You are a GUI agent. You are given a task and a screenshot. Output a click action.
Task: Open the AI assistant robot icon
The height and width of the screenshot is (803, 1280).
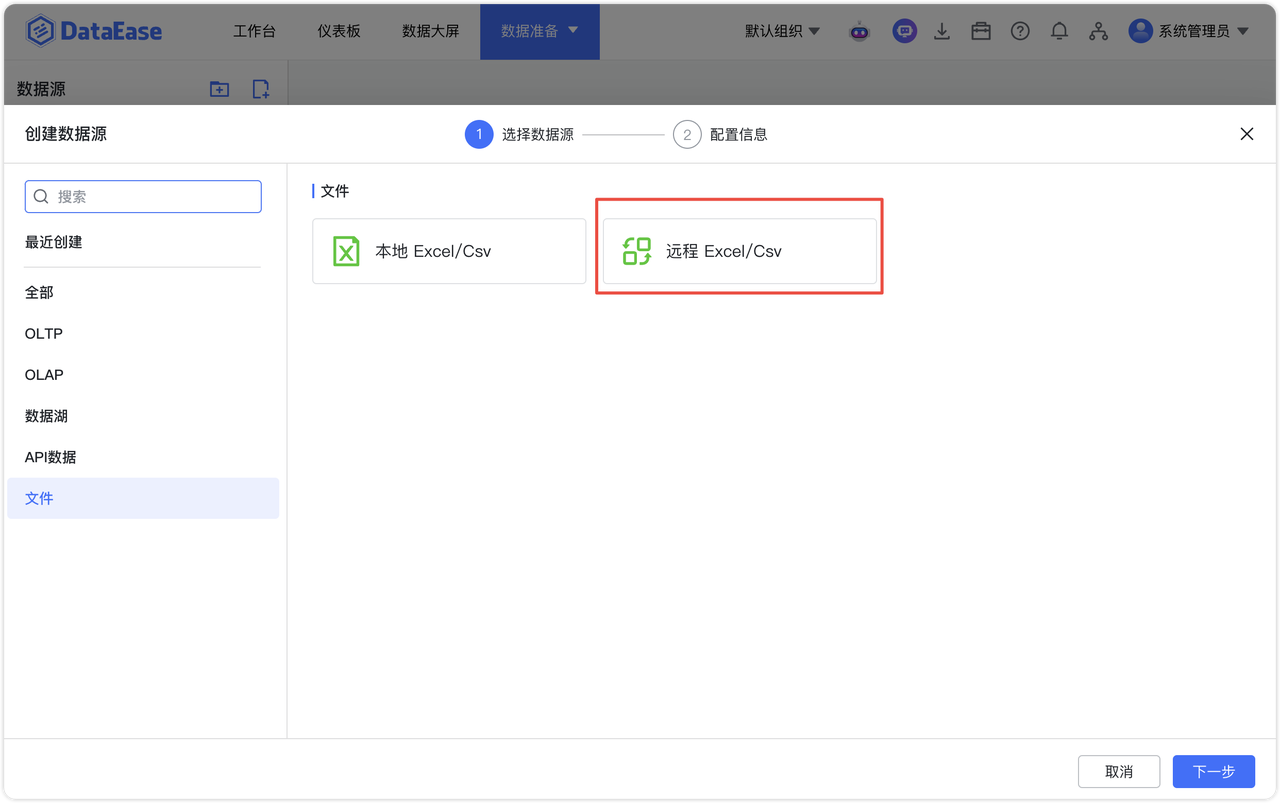[x=860, y=31]
